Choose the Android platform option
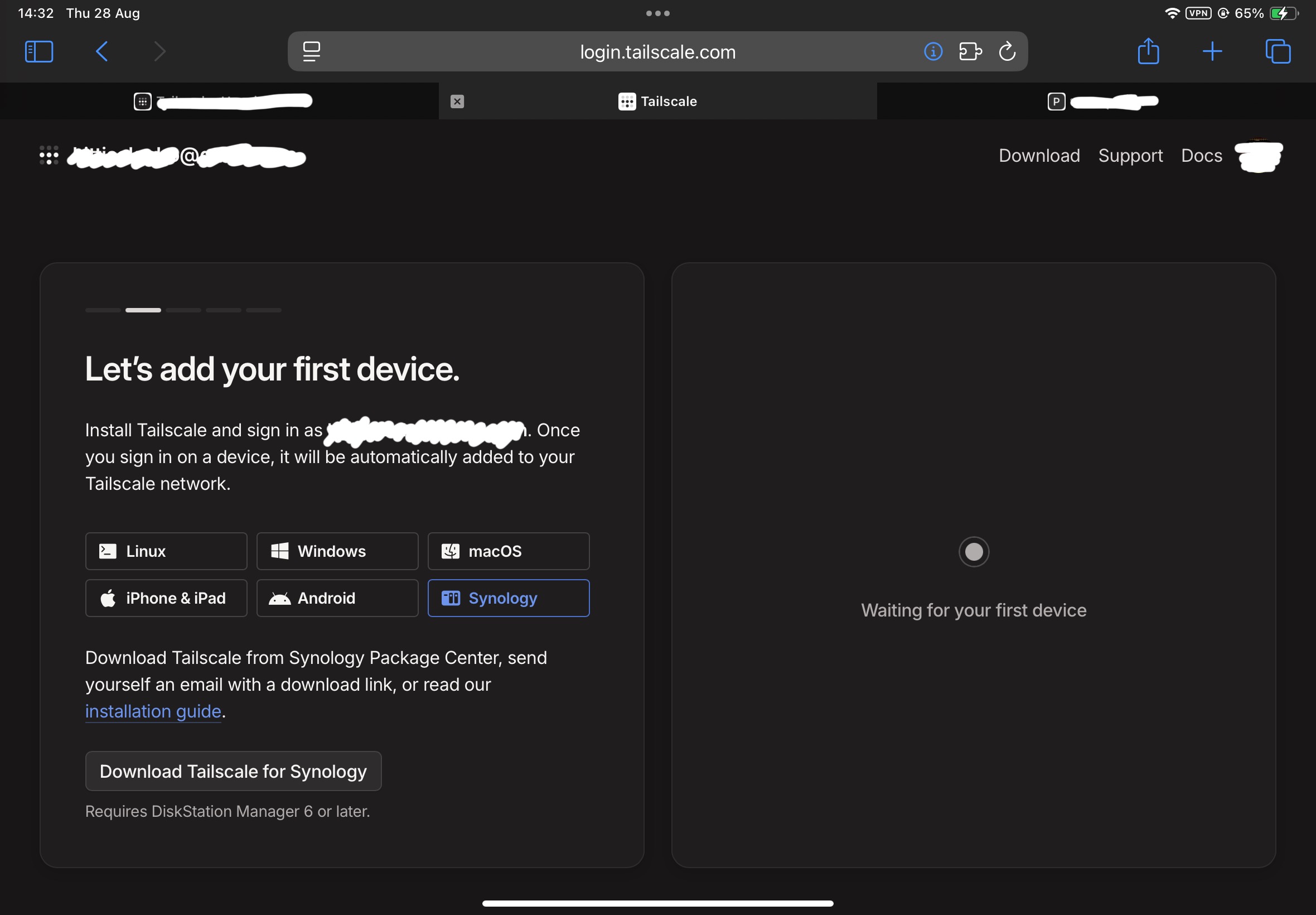Screen dimensions: 1316x915 point(337,598)
